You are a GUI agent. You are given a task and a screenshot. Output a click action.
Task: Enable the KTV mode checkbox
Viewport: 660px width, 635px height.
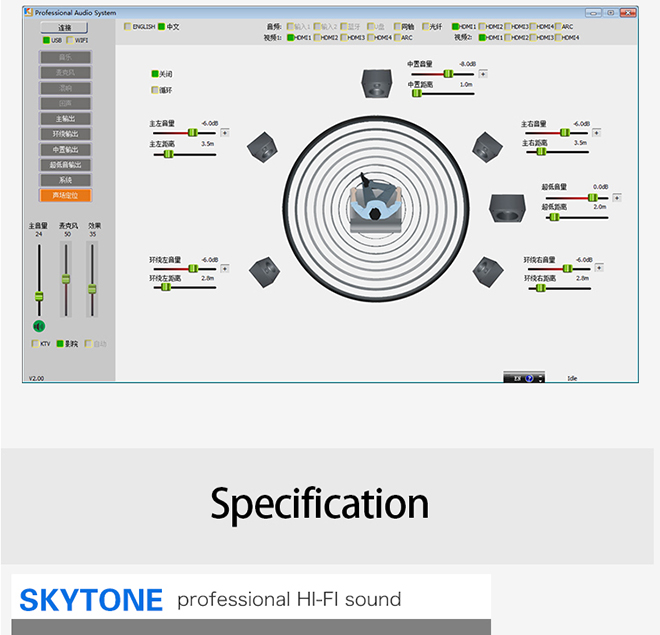pos(35,344)
